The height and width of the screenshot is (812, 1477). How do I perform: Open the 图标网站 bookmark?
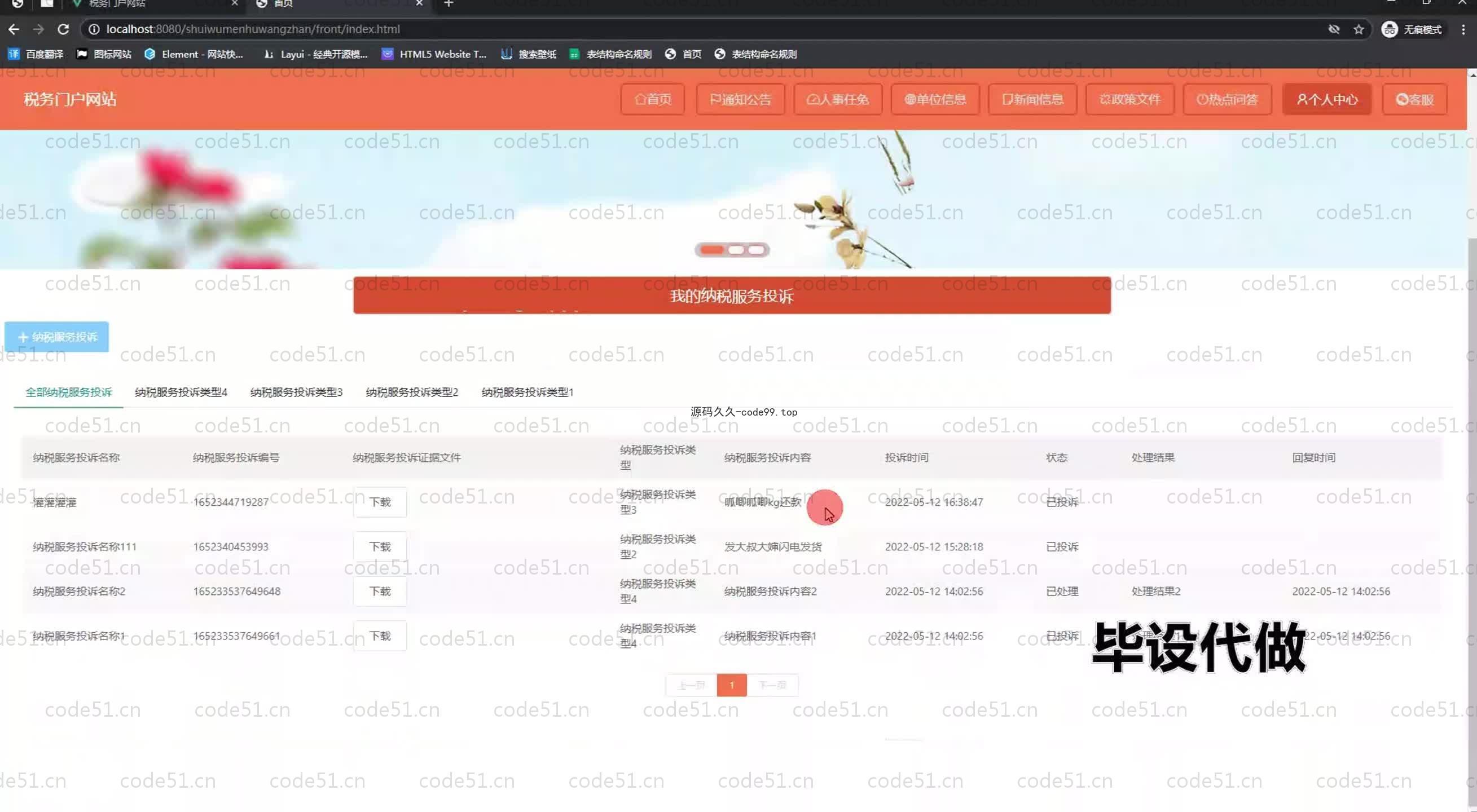click(x=104, y=54)
